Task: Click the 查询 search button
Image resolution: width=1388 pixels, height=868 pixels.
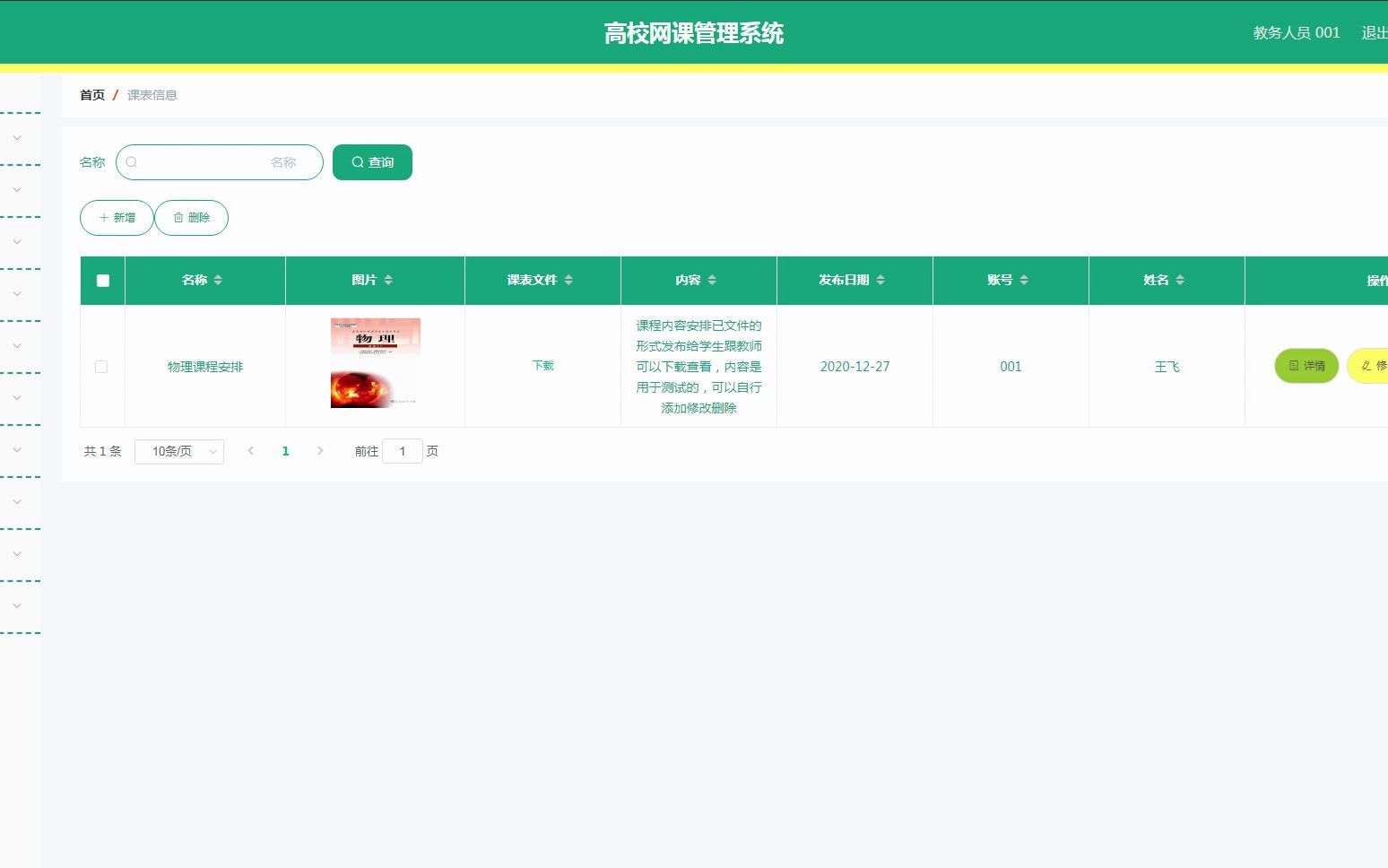Action: pyautogui.click(x=372, y=162)
